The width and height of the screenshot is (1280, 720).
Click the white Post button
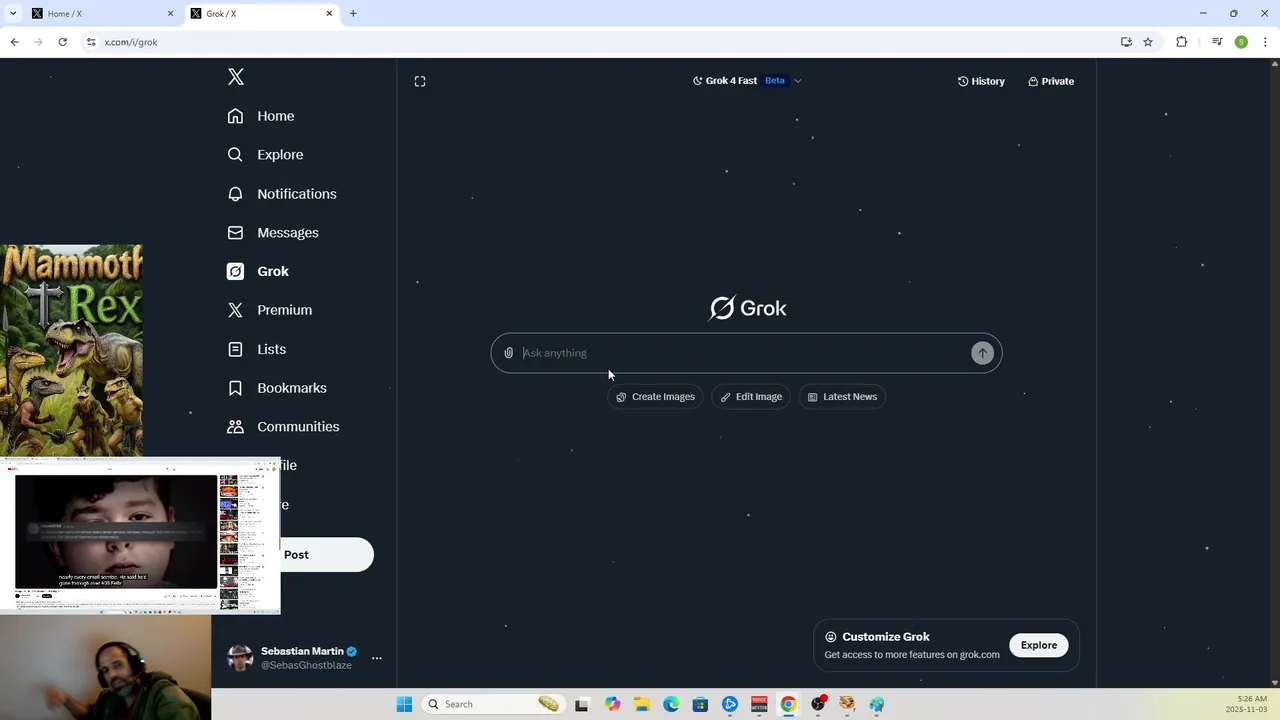pyautogui.click(x=326, y=555)
